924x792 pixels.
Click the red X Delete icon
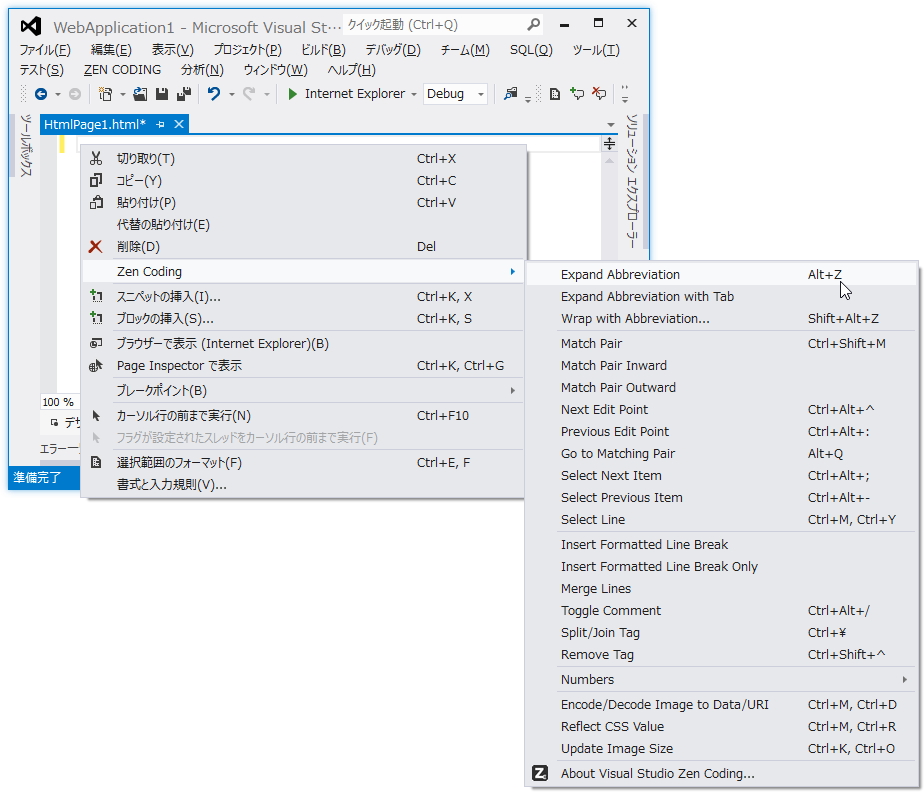tap(96, 246)
